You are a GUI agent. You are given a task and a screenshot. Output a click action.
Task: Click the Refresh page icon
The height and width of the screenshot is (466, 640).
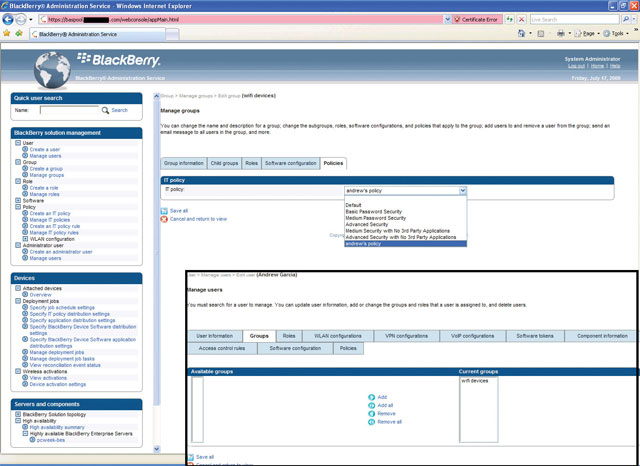pyautogui.click(x=509, y=19)
